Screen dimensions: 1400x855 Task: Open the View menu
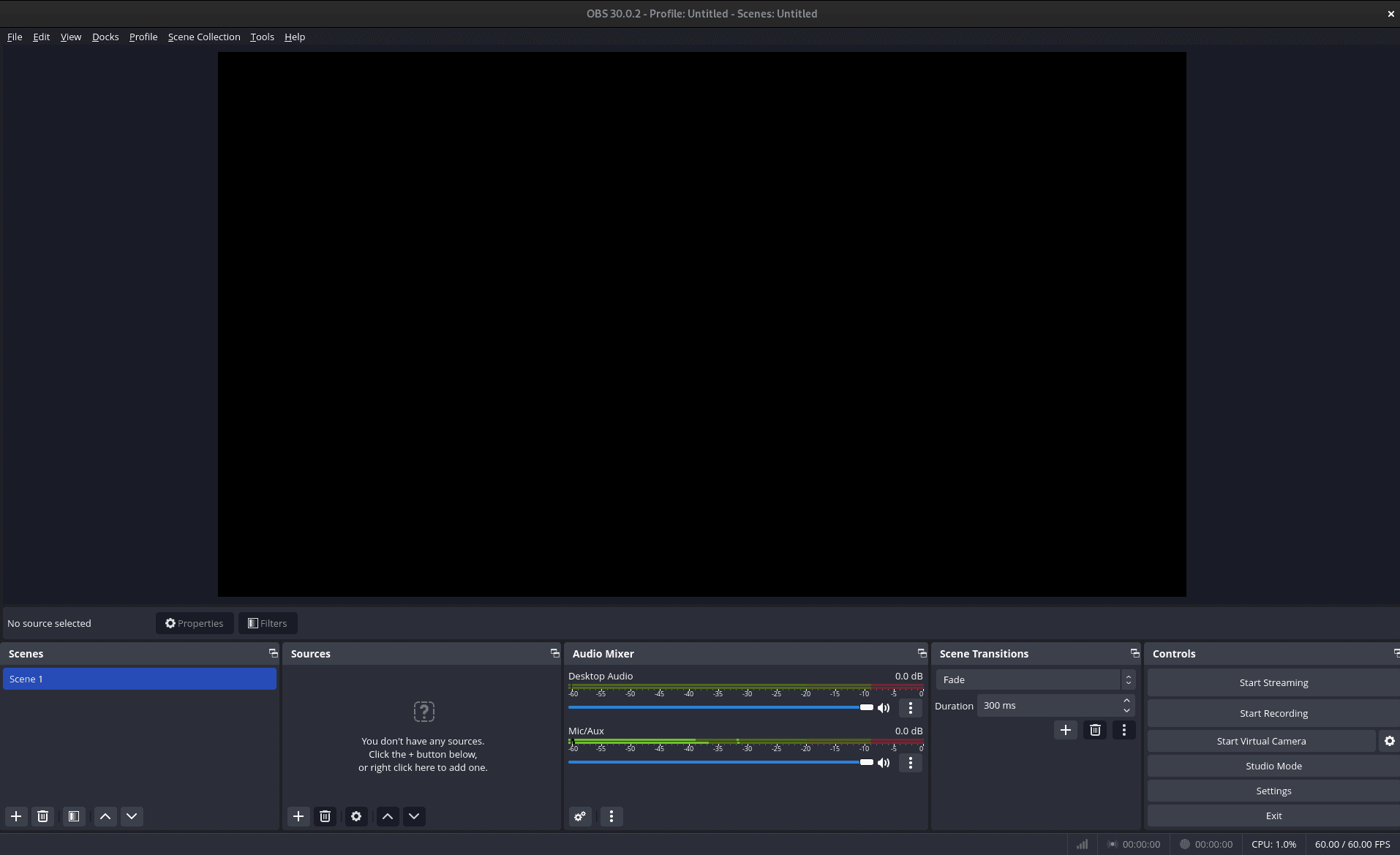(x=71, y=37)
